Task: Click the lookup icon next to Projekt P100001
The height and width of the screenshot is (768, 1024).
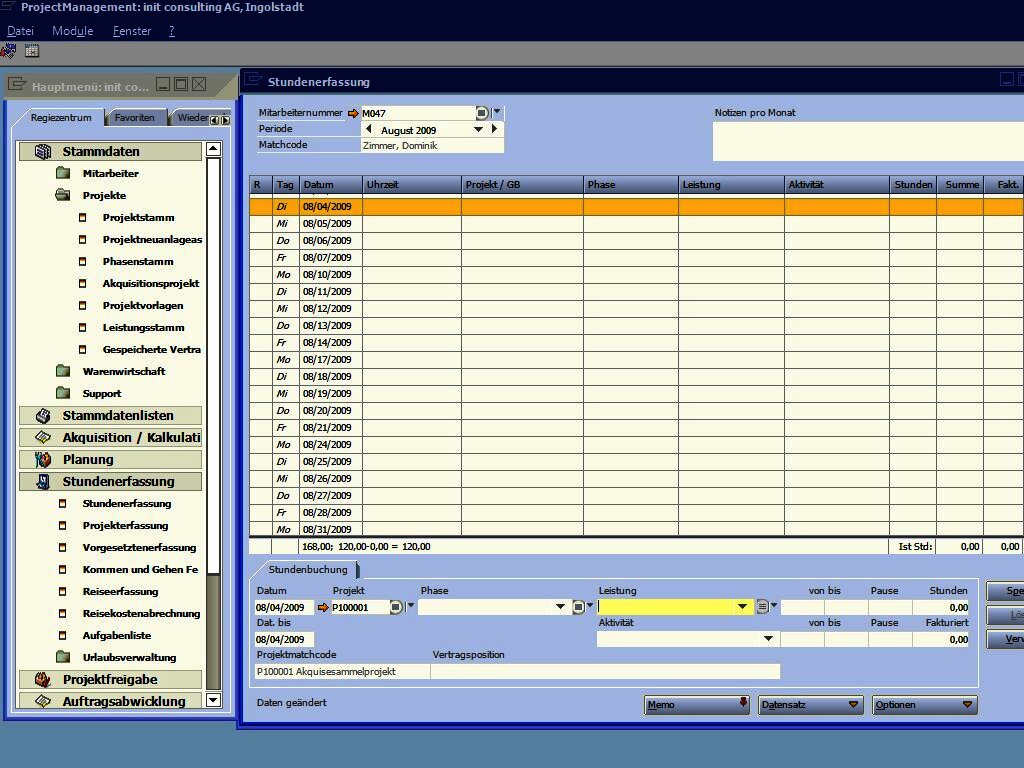Action: (x=396, y=607)
